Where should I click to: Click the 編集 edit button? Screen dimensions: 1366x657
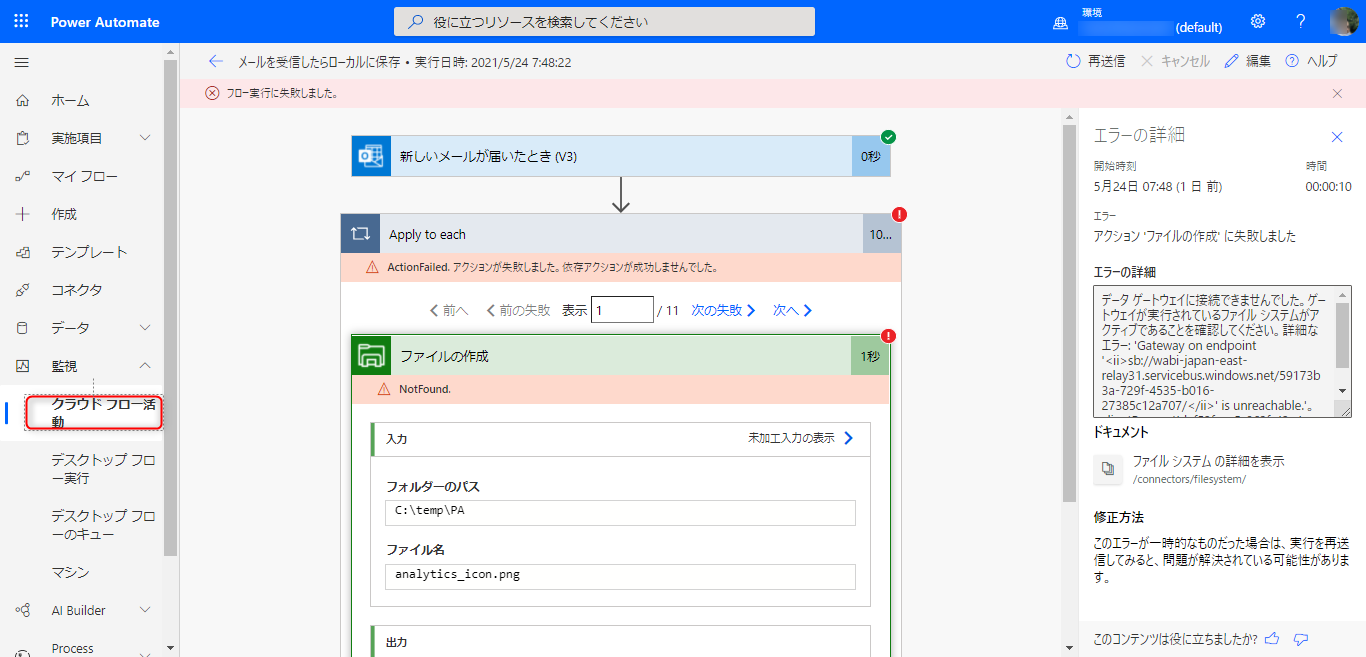pyautogui.click(x=1247, y=61)
